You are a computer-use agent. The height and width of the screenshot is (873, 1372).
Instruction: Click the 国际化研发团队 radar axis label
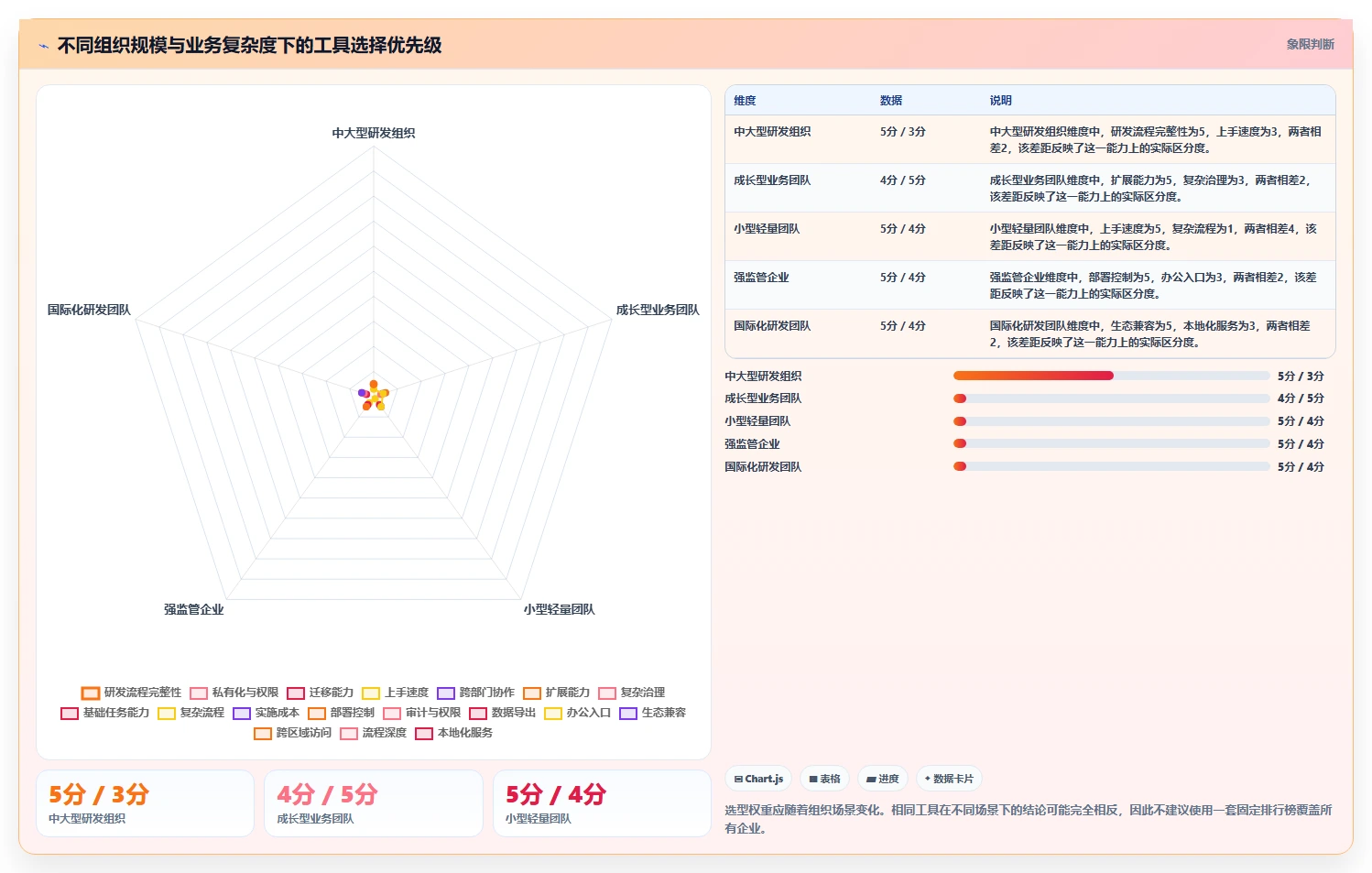point(89,310)
